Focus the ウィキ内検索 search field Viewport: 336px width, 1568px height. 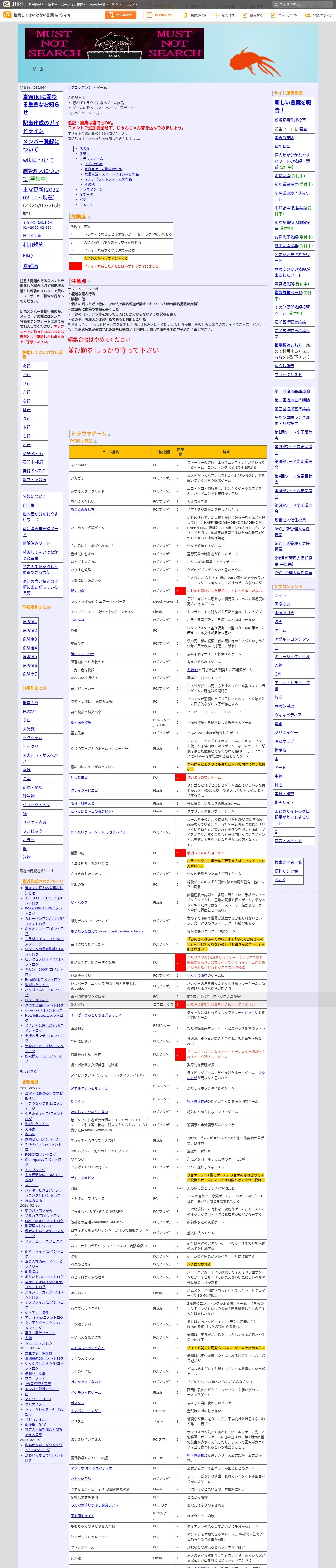click(x=303, y=4)
